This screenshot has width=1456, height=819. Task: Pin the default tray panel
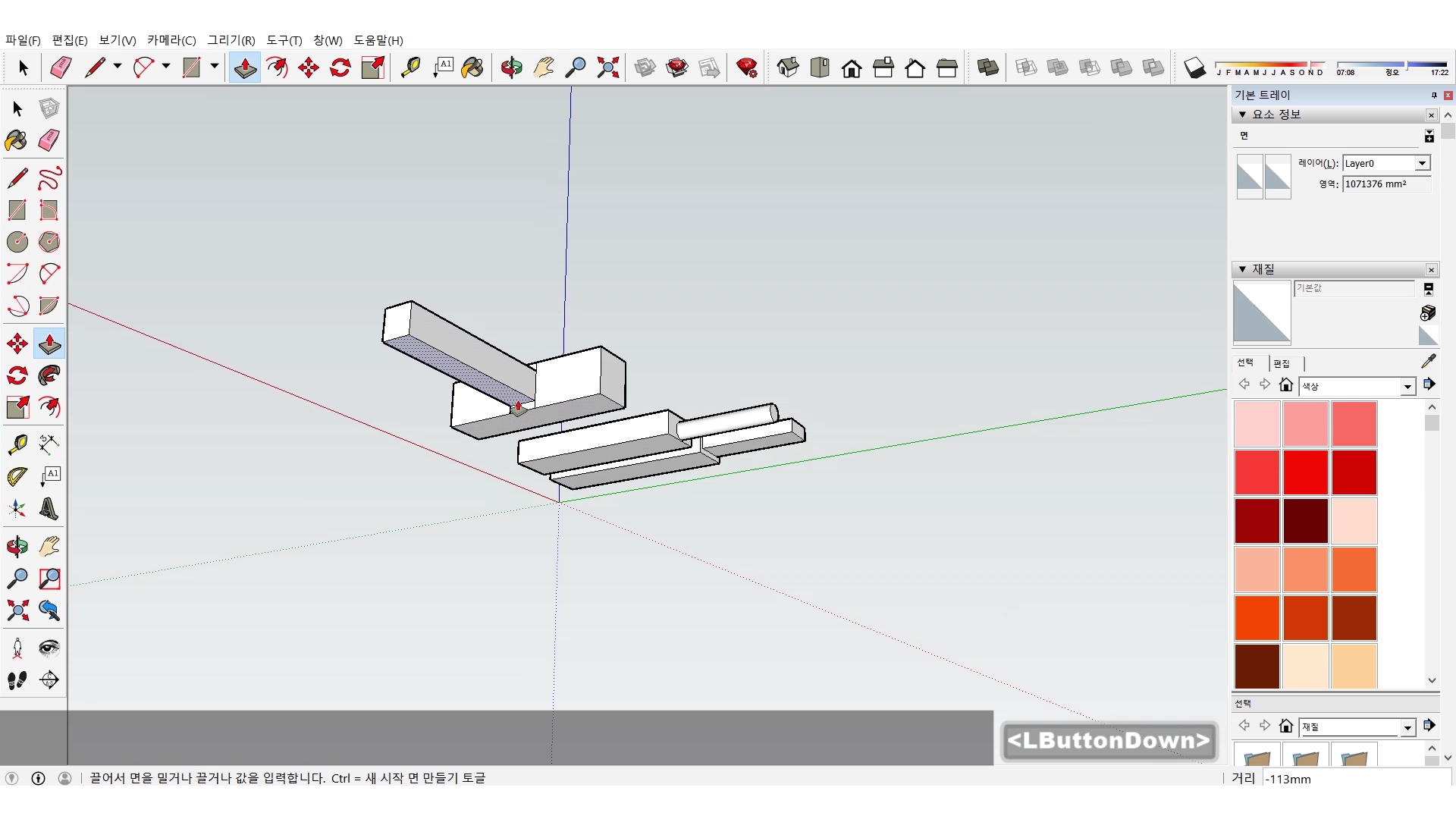point(1433,95)
